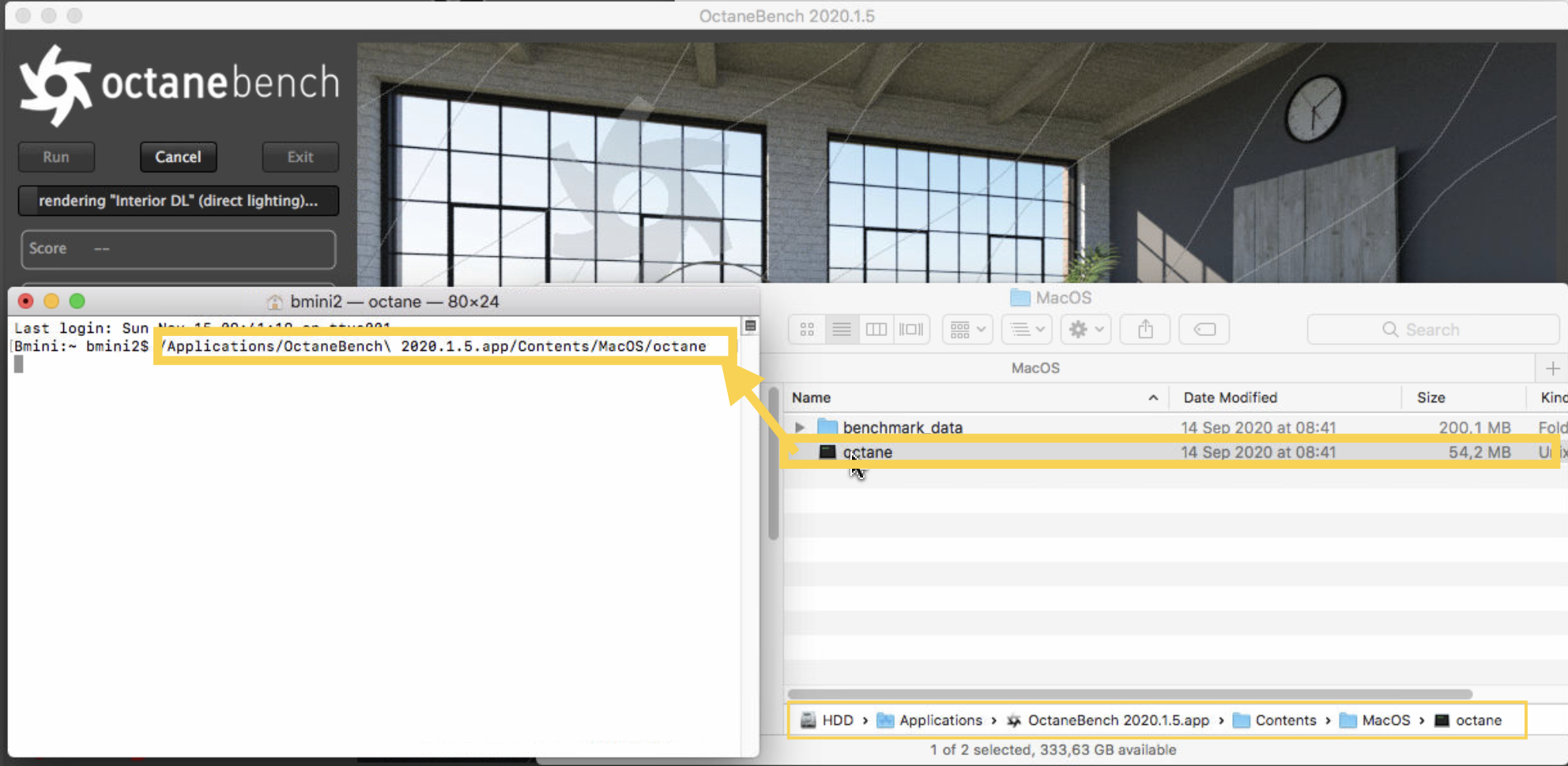Click the Score field in OctaneBench
Image resolution: width=1568 pixels, height=766 pixels.
[x=179, y=249]
